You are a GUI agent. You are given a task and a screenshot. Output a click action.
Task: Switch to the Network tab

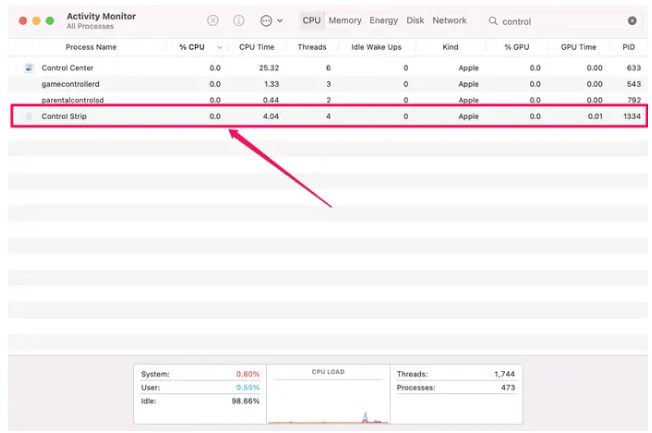[449, 20]
